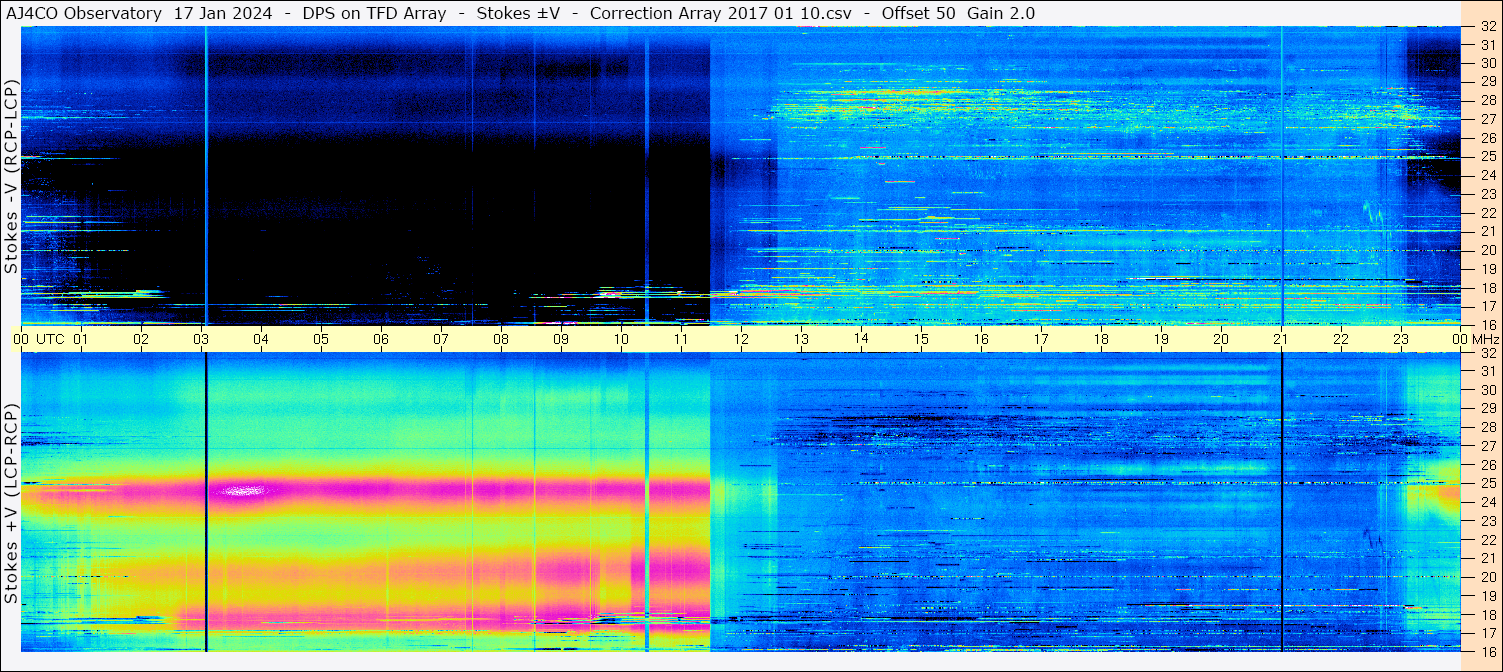Click the 22 MHz label of the lower panel

pyautogui.click(x=1487, y=539)
